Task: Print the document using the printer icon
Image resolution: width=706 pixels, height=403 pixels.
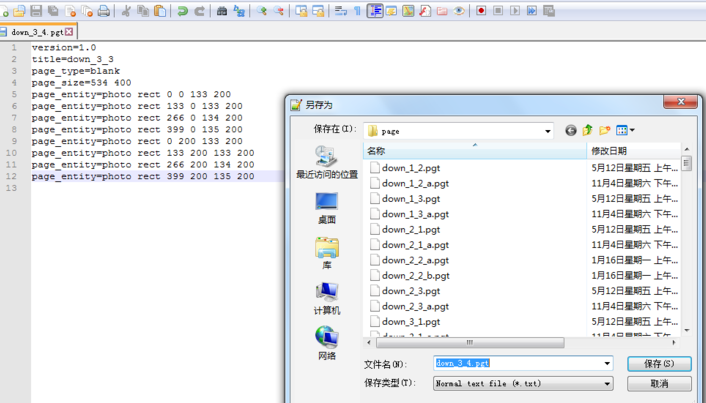Action: [104, 11]
